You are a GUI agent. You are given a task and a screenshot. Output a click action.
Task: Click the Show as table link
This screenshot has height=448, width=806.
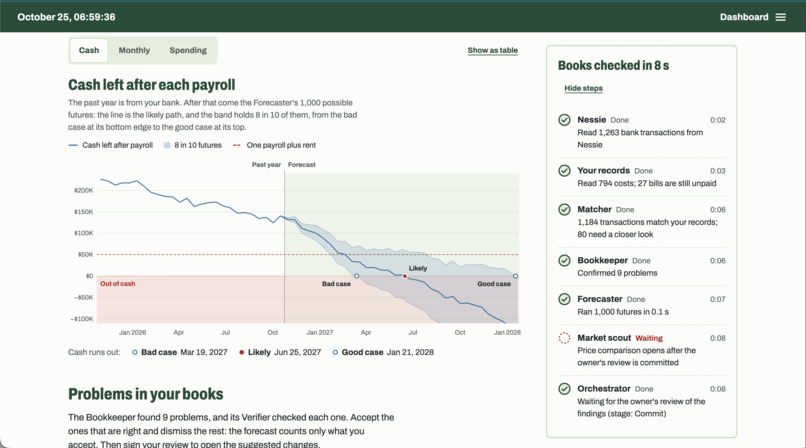(x=492, y=50)
